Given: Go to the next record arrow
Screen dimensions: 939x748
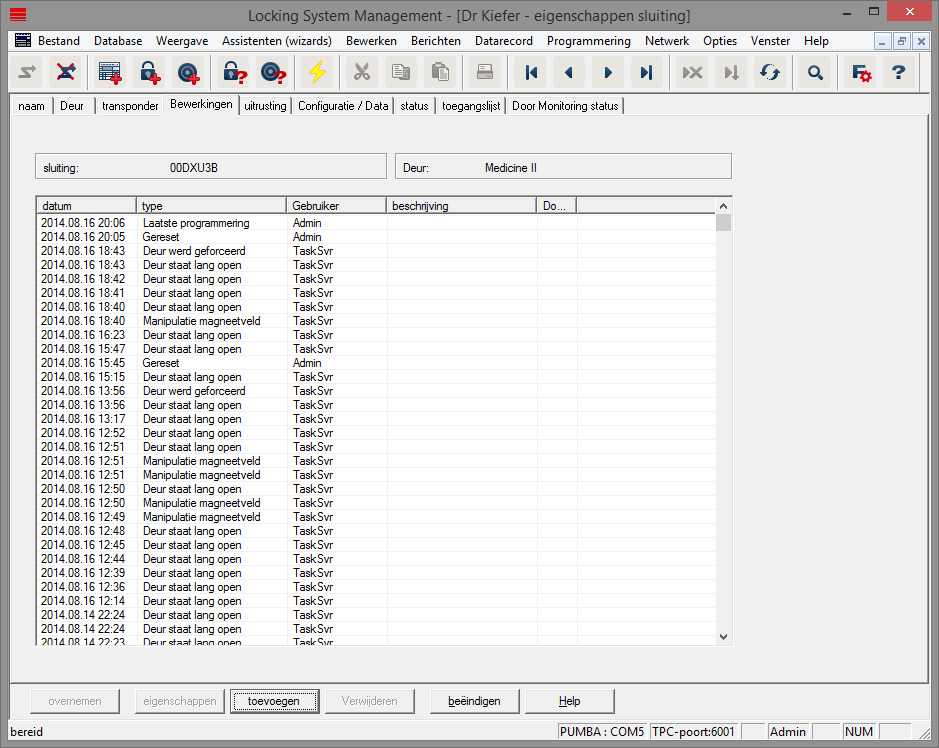Looking at the screenshot, I should coord(607,72).
